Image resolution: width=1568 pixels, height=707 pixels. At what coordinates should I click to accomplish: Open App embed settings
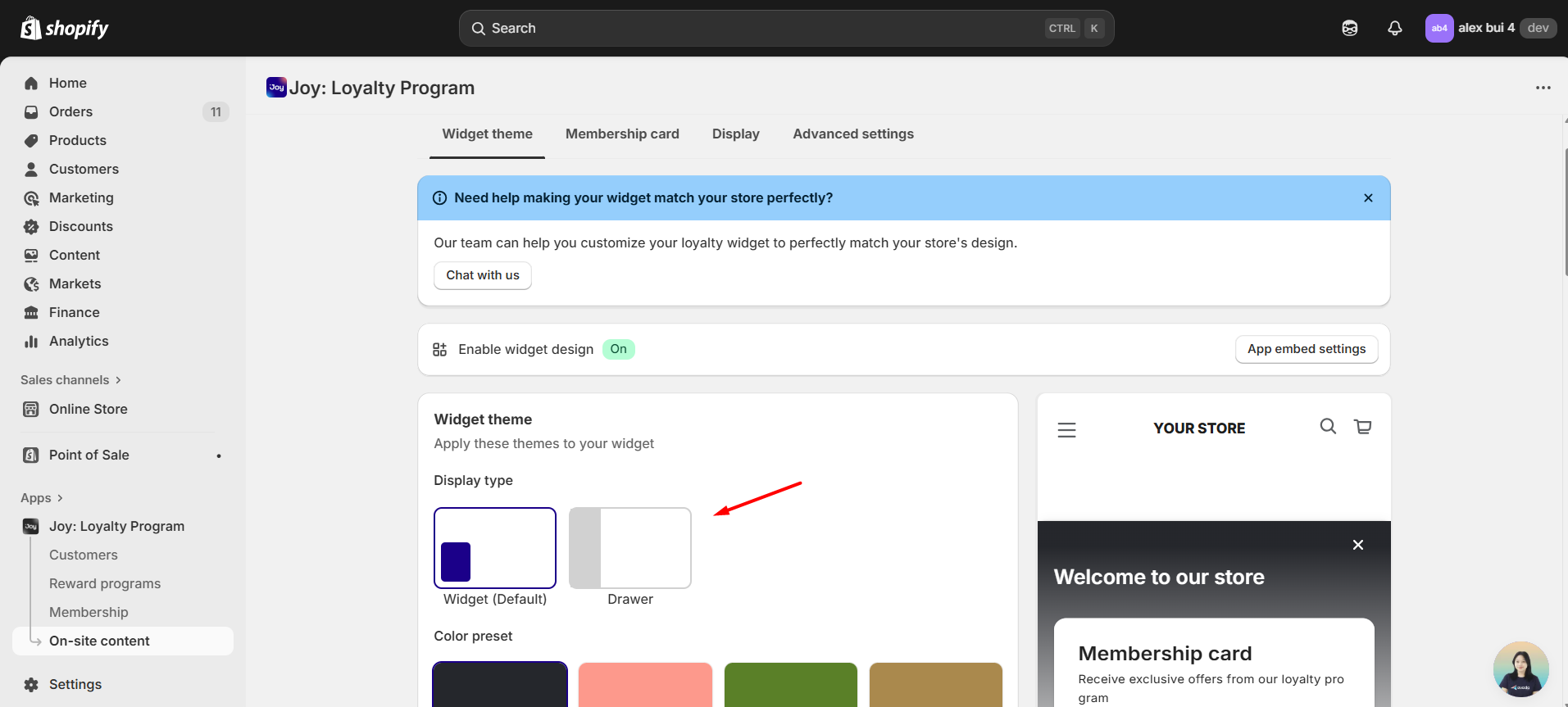tap(1306, 350)
